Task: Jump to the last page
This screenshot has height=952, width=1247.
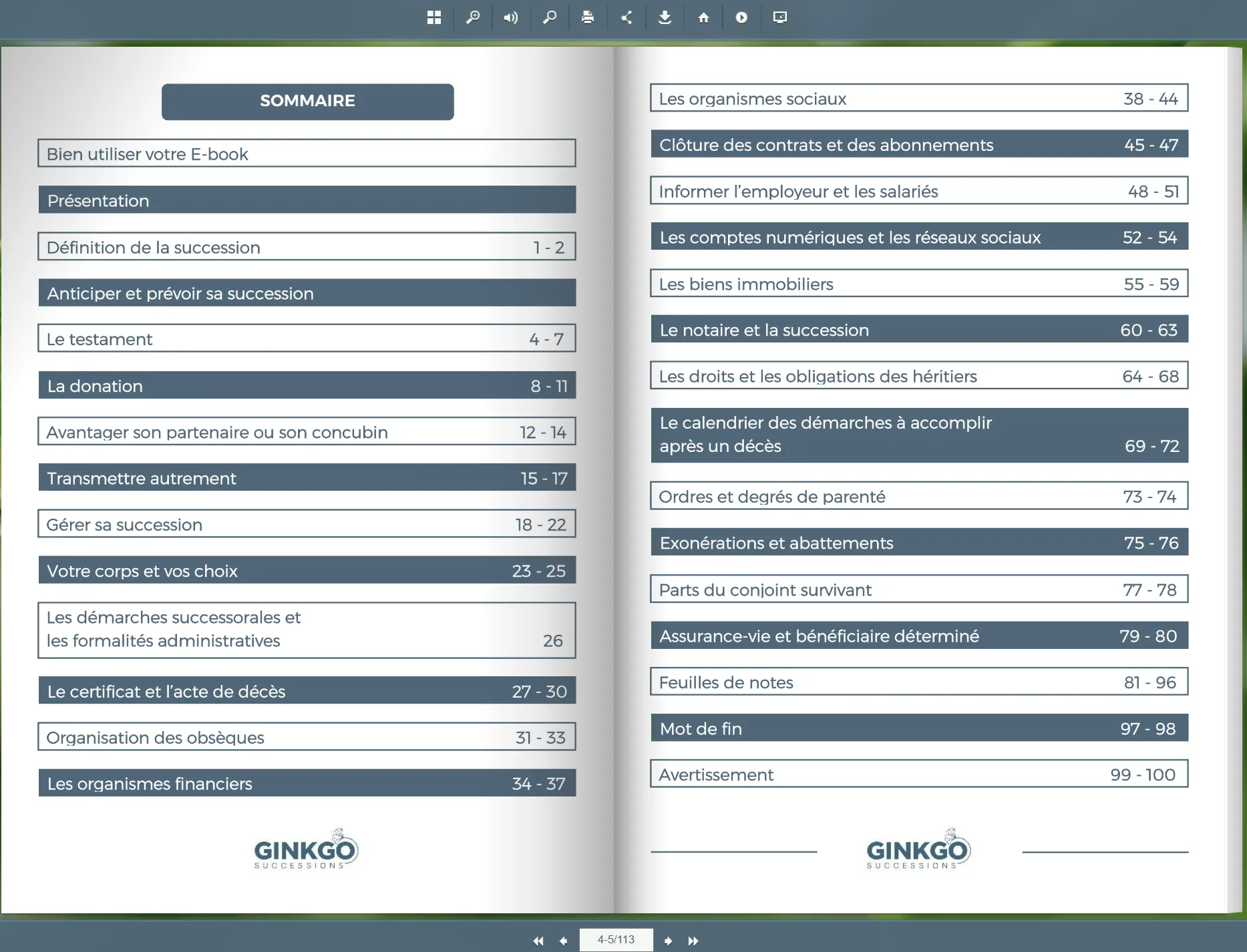Action: point(693,941)
